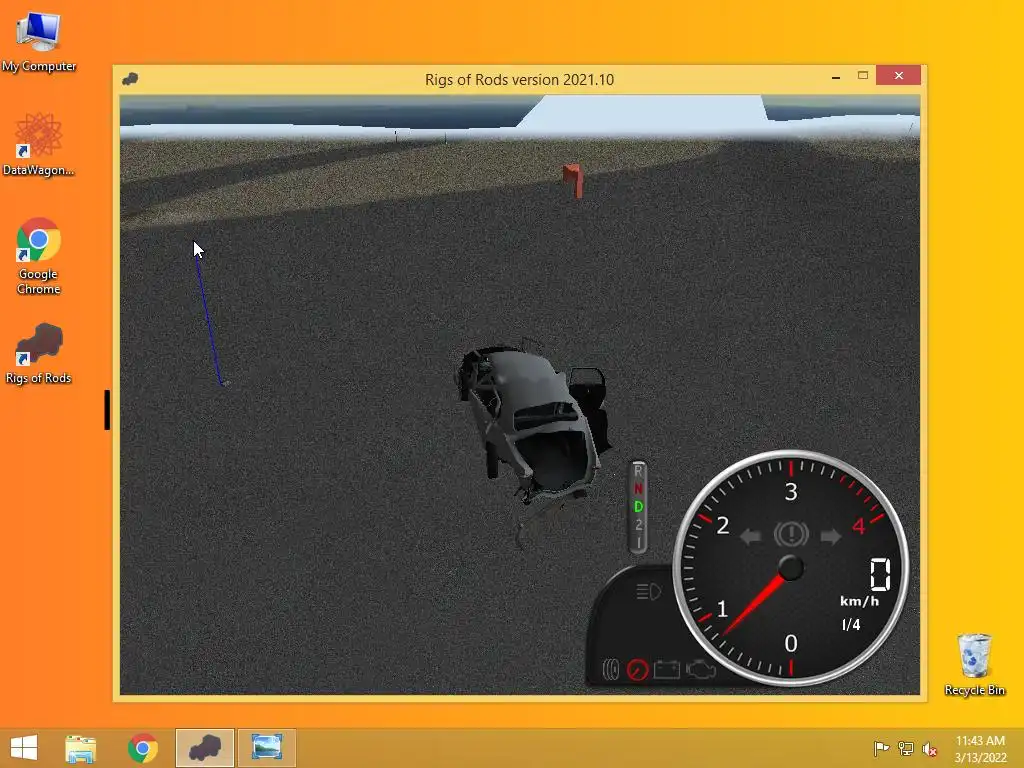Screen dimensions: 1024x768
Task: Select R on the gear shifter indicator
Action: tap(639, 471)
